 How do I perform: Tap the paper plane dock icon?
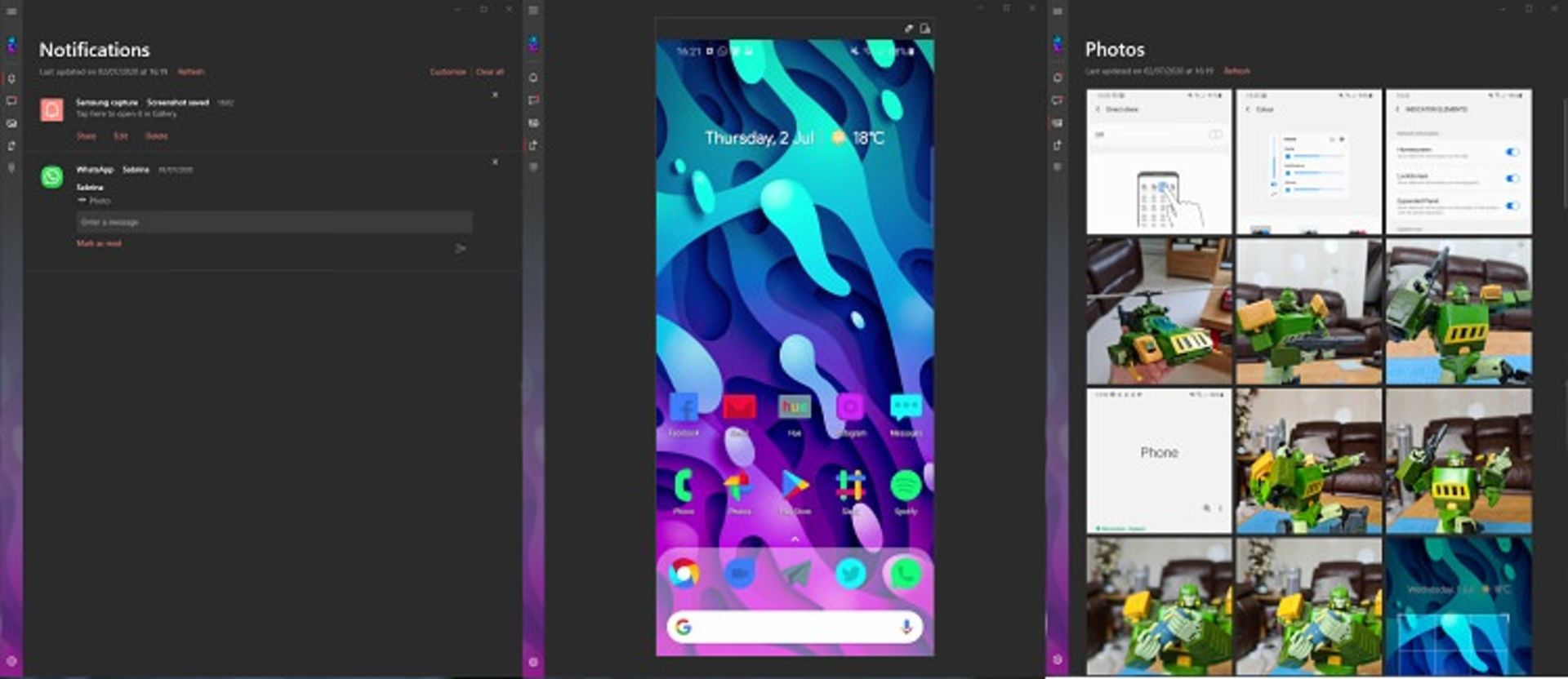point(795,574)
